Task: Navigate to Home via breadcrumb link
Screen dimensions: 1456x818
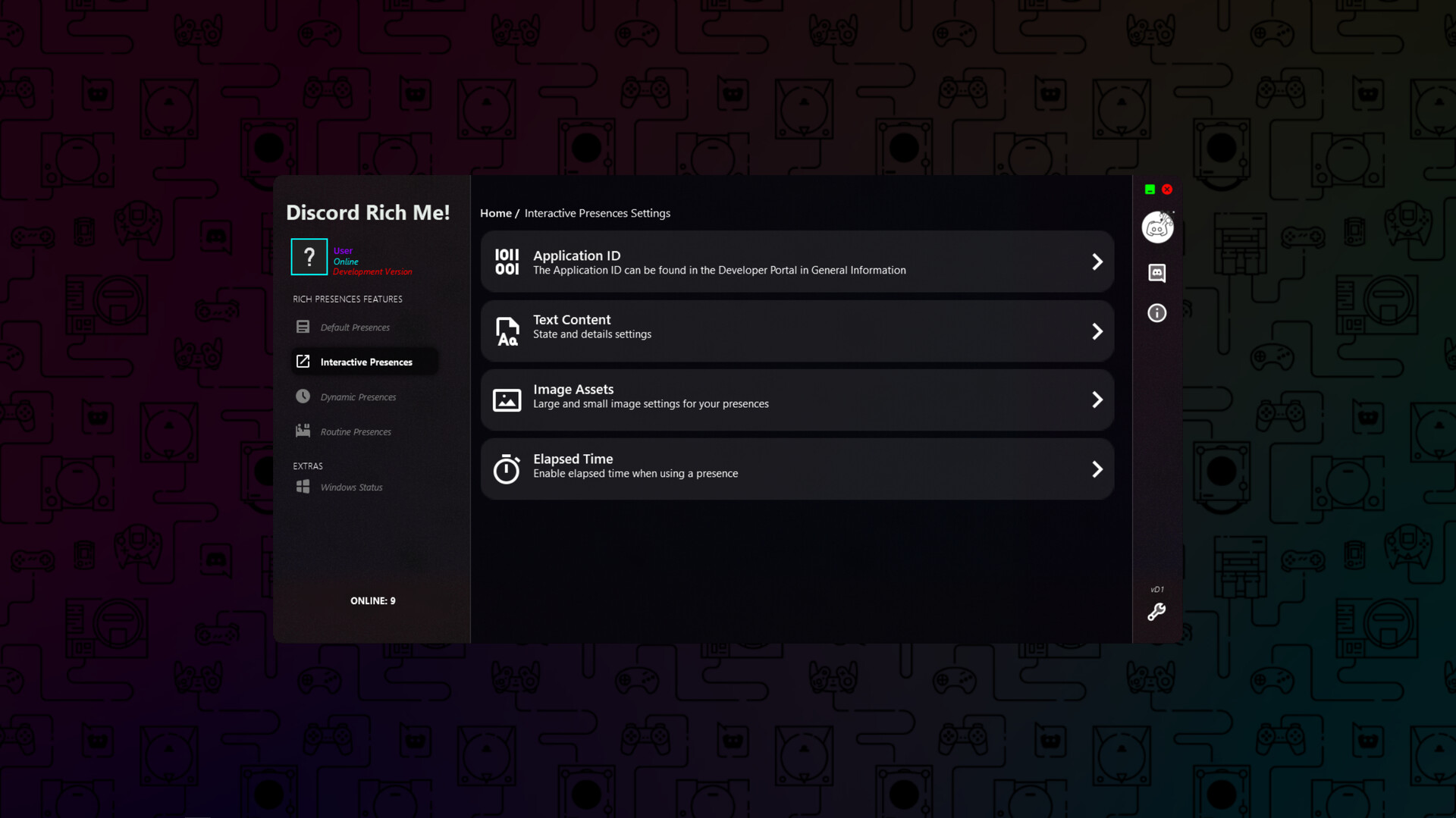Action: pyautogui.click(x=495, y=213)
